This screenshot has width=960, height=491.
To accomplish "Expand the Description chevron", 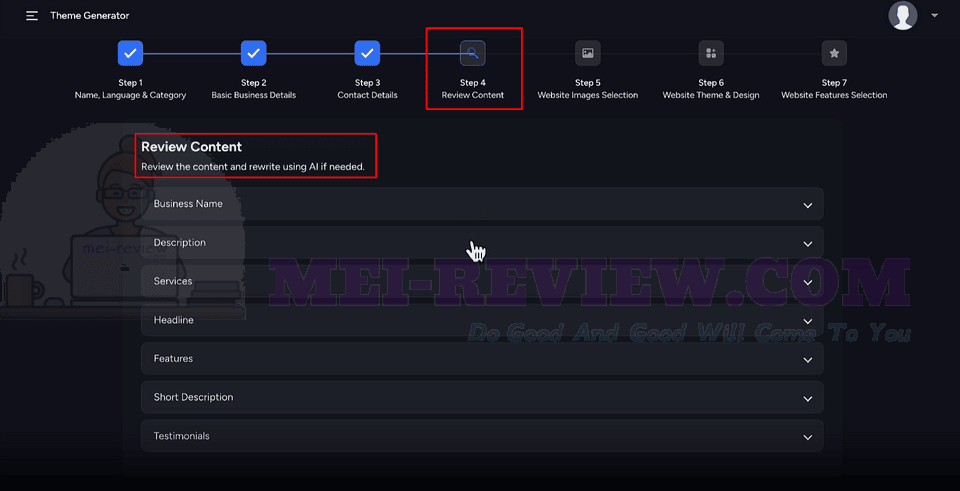I will tap(808, 244).
